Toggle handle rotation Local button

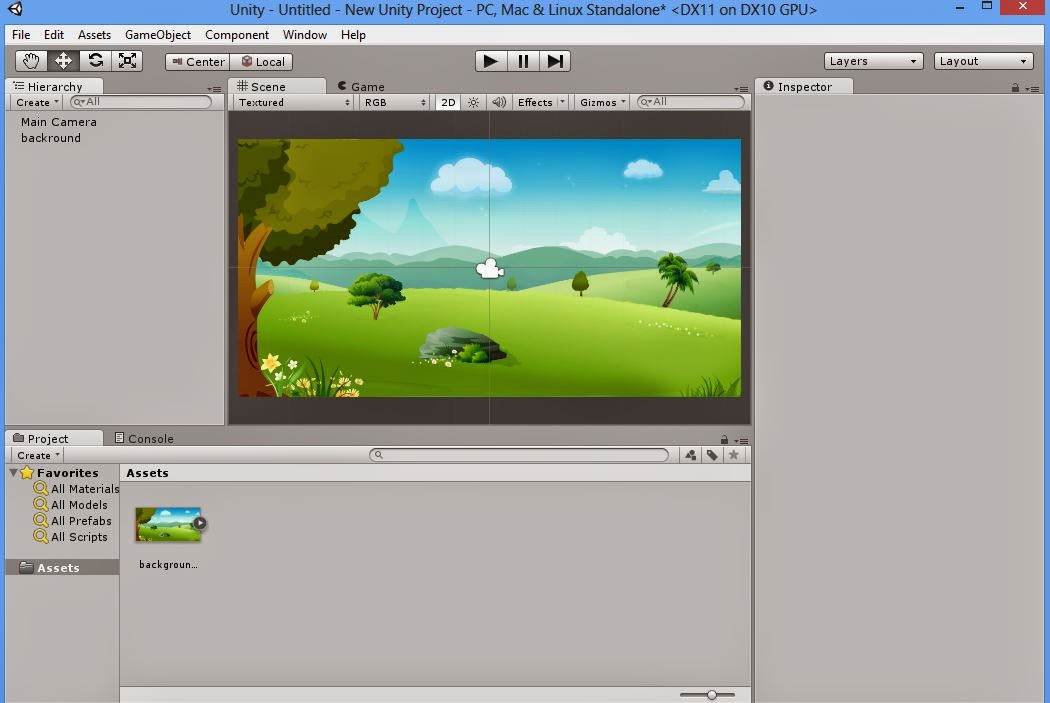[261, 62]
